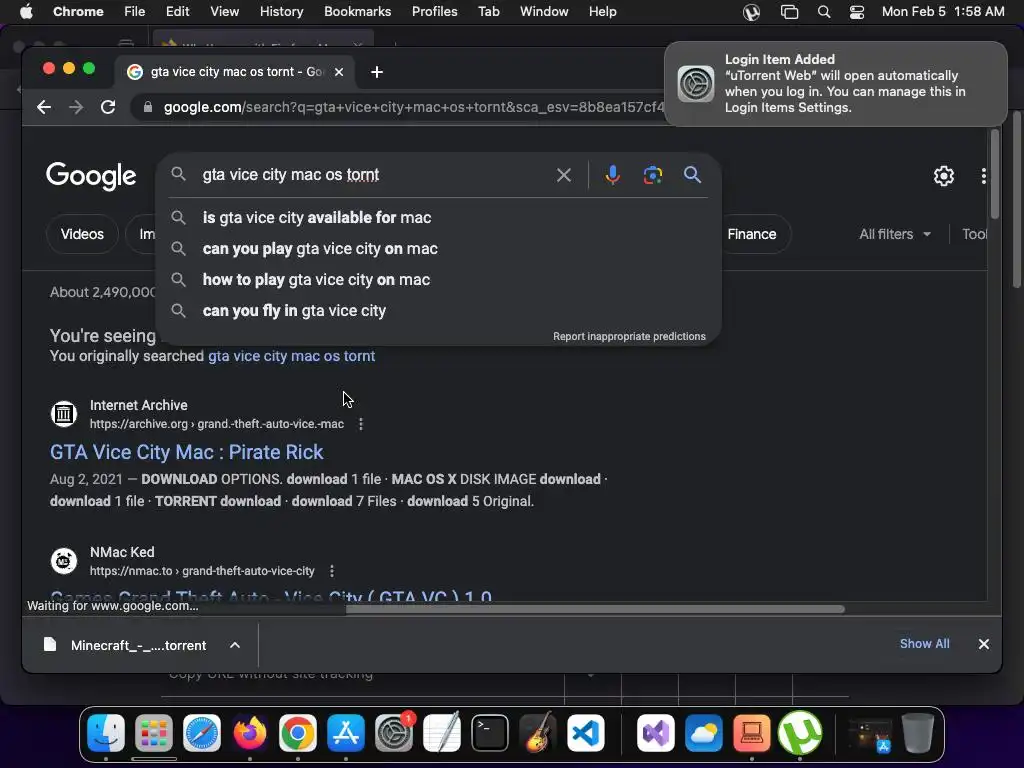Screen dimensions: 1024x768
Task: Click Show All downloads
Action: (x=924, y=644)
